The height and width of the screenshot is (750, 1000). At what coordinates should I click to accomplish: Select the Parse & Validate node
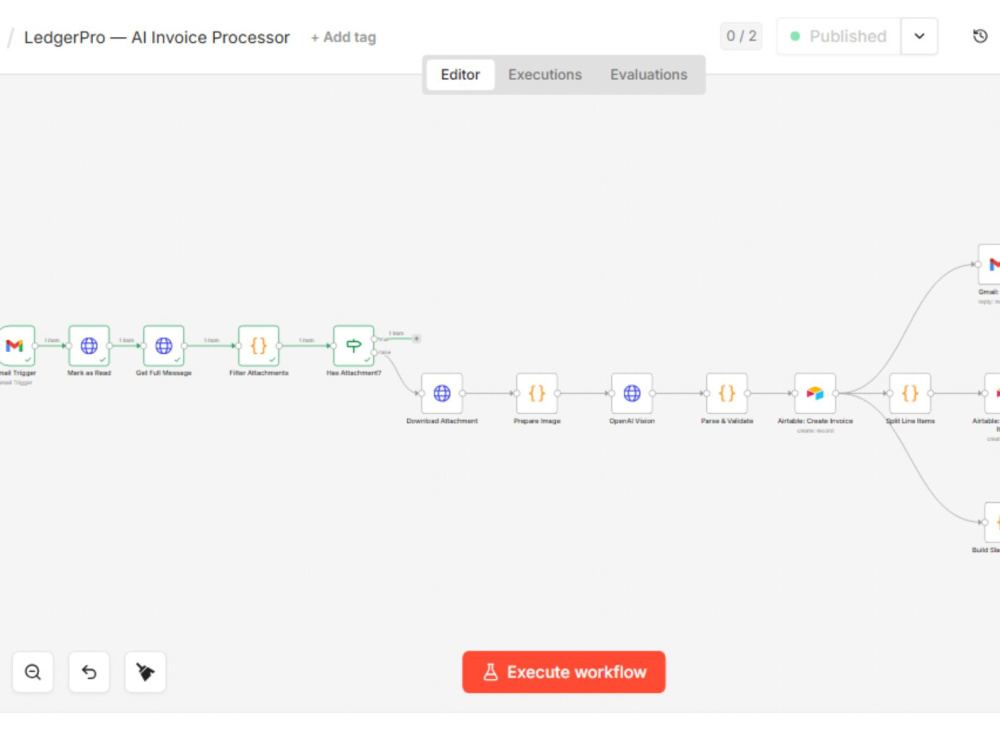point(727,393)
